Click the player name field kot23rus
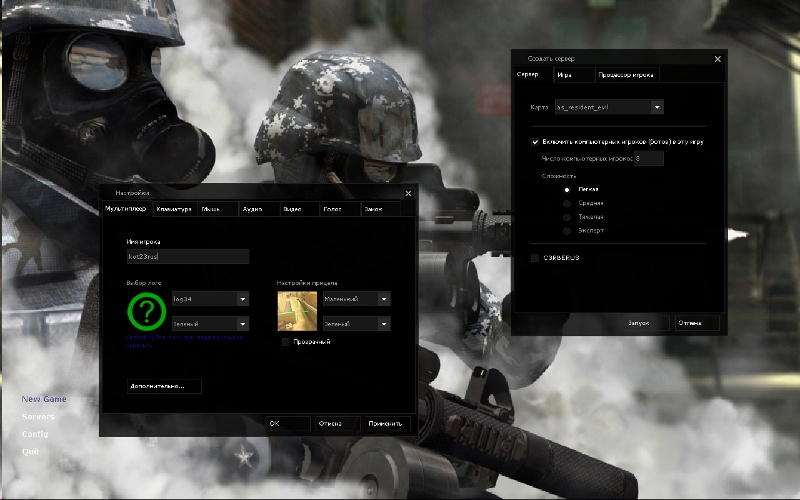Viewport: 800px width, 500px height. coord(188,256)
